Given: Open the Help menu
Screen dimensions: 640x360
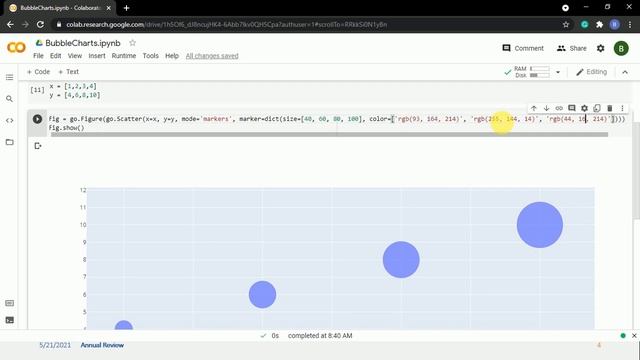Looking at the screenshot, I should pos(172,56).
